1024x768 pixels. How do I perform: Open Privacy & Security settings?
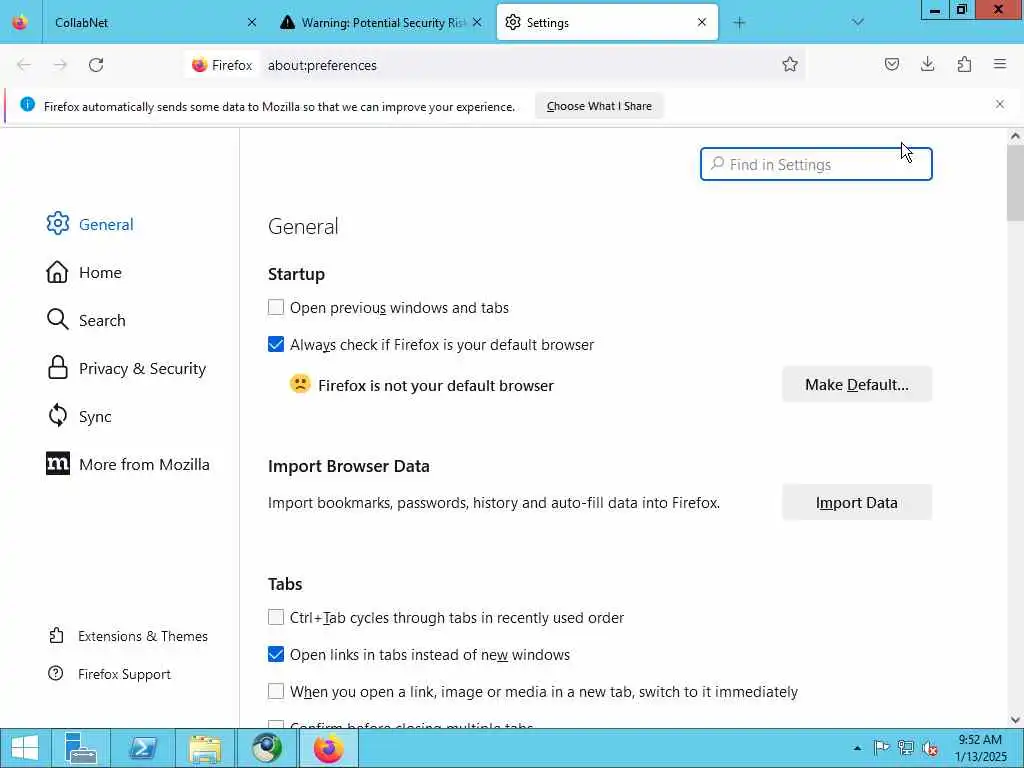point(126,368)
